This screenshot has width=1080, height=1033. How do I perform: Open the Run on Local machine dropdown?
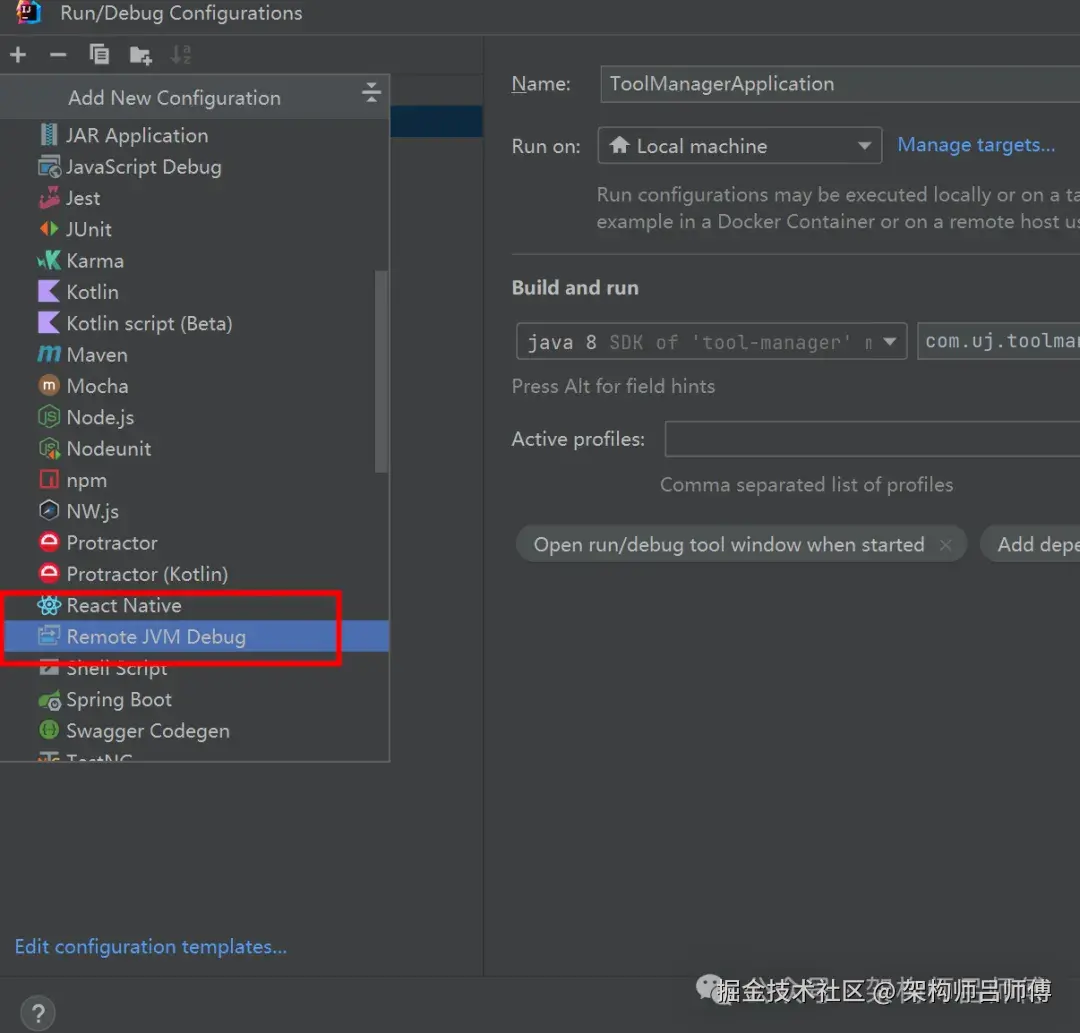(x=740, y=145)
